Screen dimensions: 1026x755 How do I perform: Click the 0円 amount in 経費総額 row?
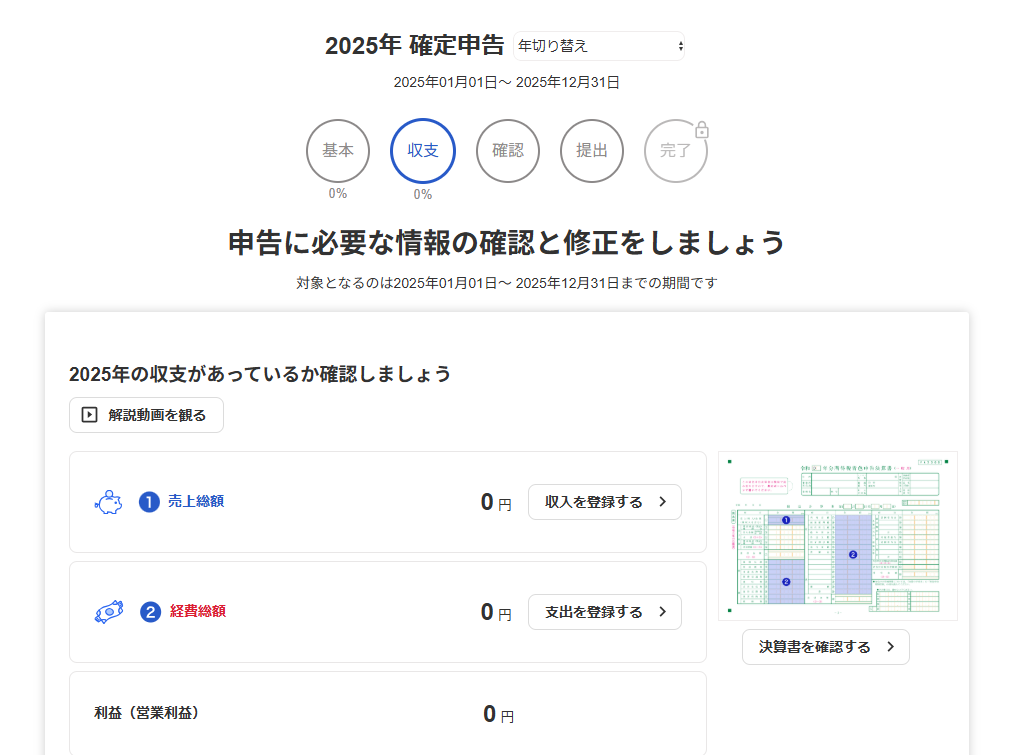pyautogui.click(x=496, y=612)
